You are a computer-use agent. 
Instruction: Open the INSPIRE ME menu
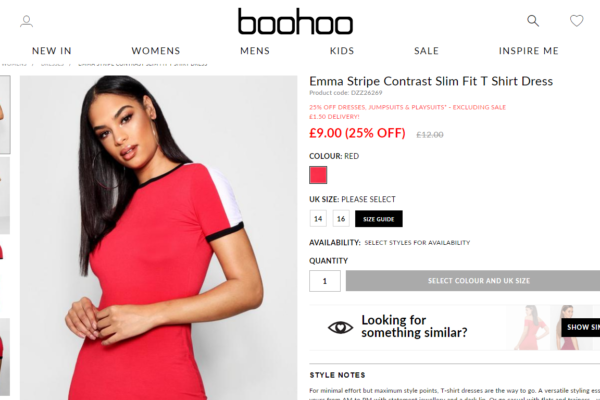pos(529,51)
